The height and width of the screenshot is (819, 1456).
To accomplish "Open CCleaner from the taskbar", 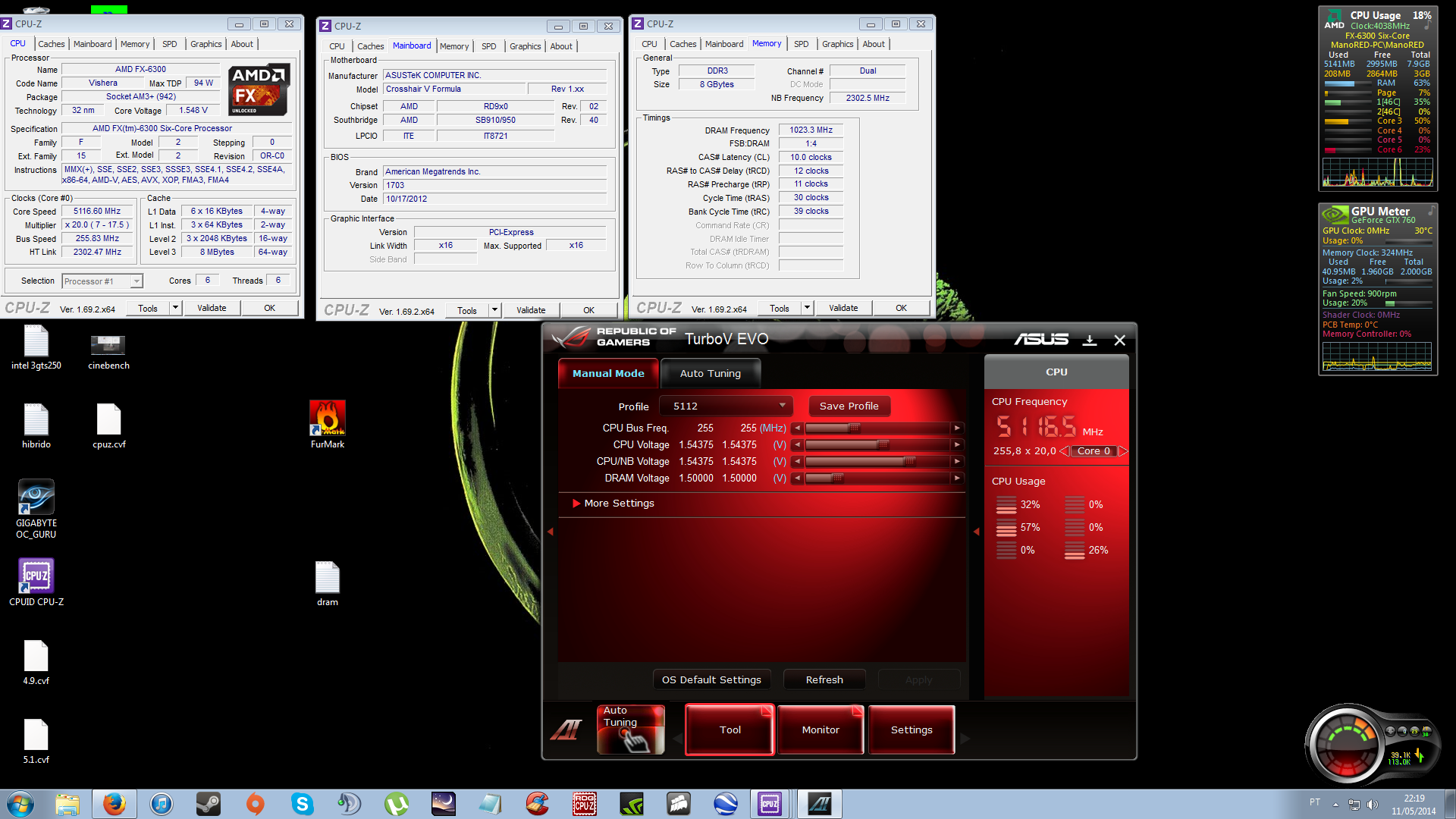I will [538, 804].
